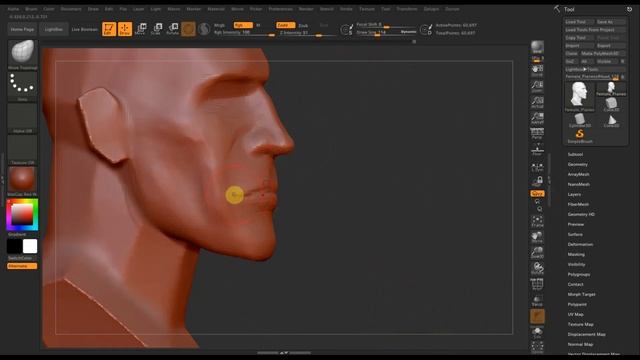640x360 pixels.
Task: Select the white main color swatch
Action: point(30,246)
